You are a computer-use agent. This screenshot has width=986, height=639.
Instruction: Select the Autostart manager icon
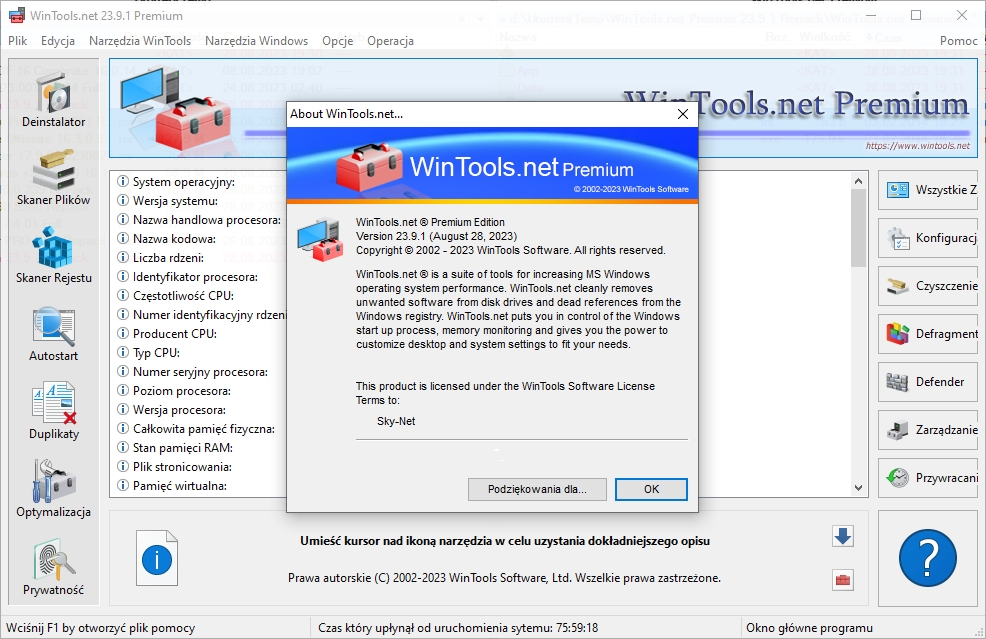(53, 335)
